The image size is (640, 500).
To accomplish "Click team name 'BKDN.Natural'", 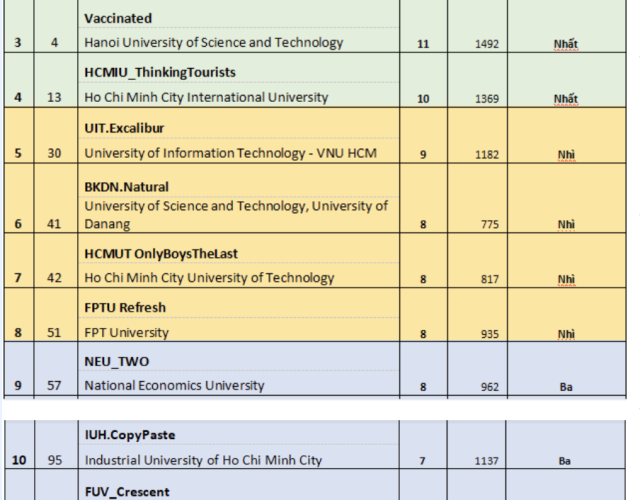I will click(126, 187).
